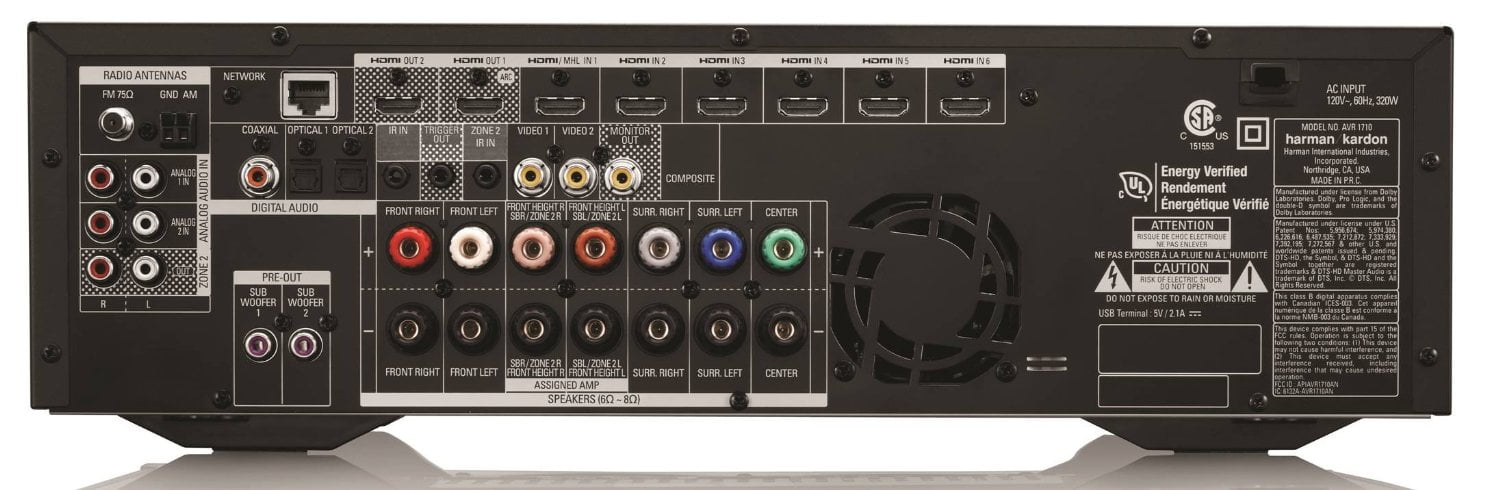Select the Video 2 composite jack
This screenshot has width=1500, height=490.
pyautogui.click(x=577, y=178)
